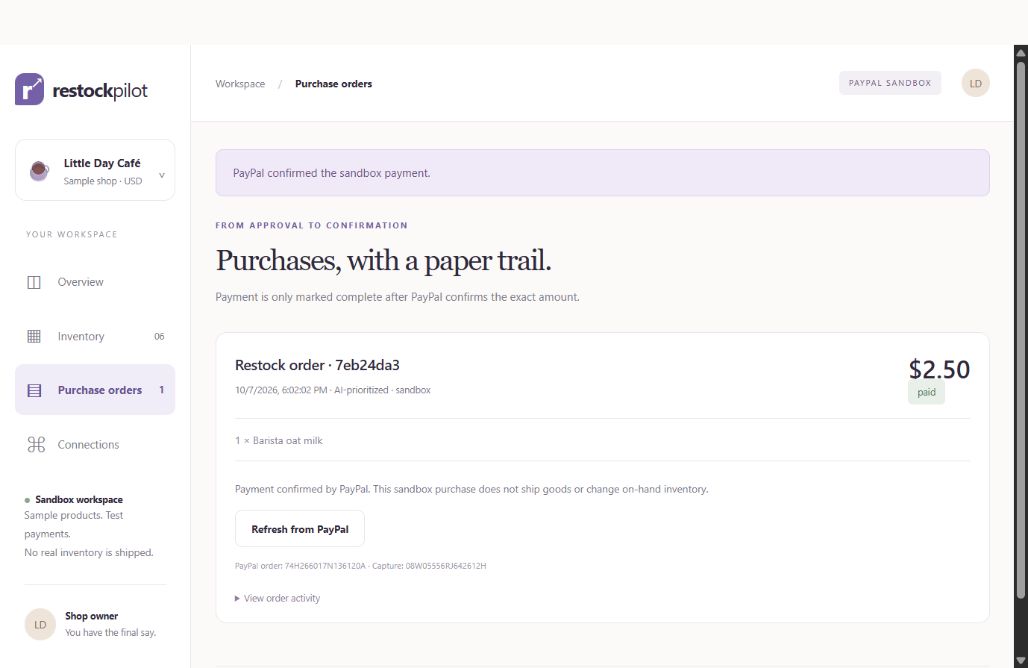Image resolution: width=1028 pixels, height=668 pixels.
Task: Click 'Restock order · 7eb24da3' title
Action: click(317, 365)
